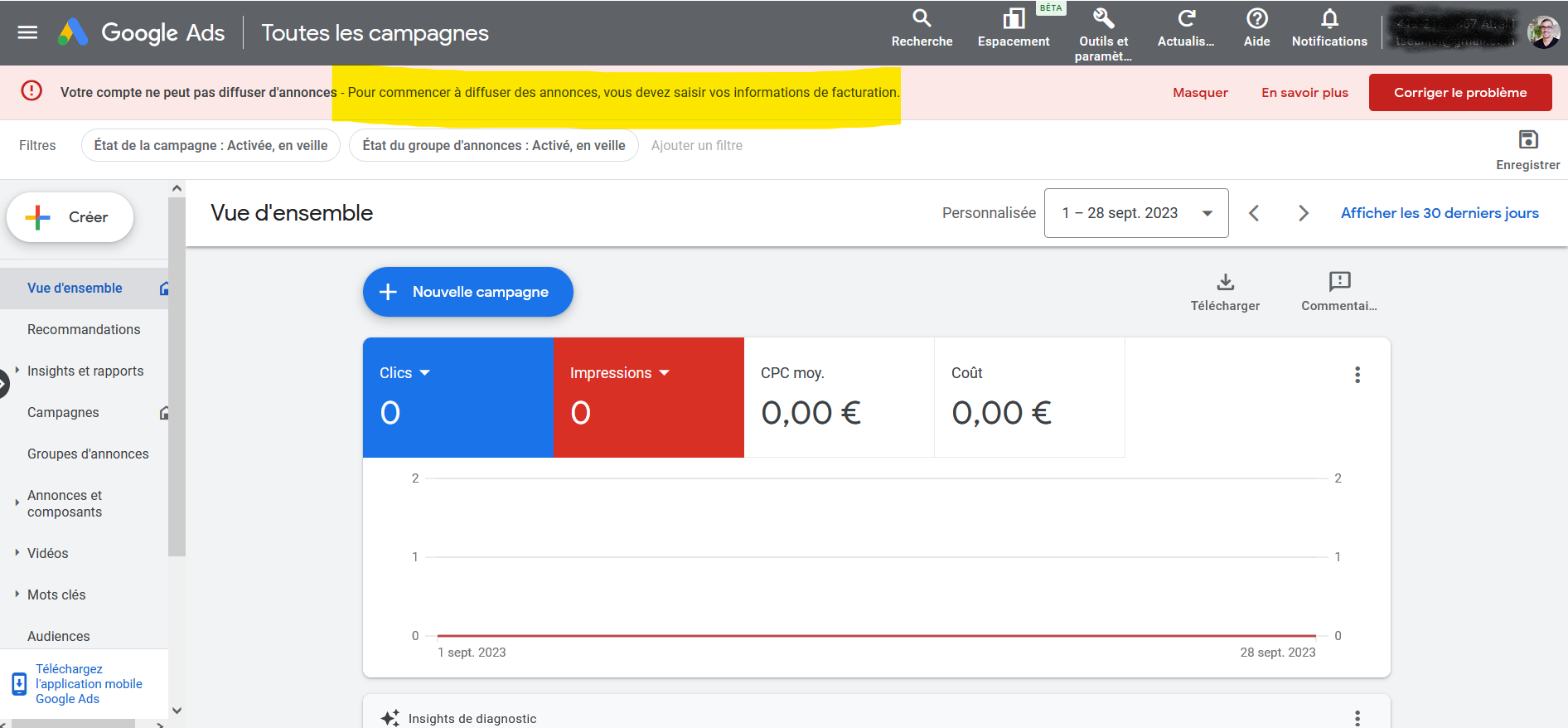Expand Insights et rapports section

[17, 371]
